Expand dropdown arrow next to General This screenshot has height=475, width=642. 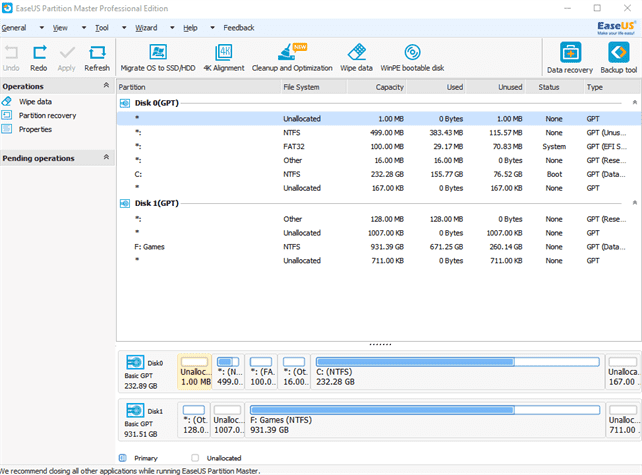point(41,28)
